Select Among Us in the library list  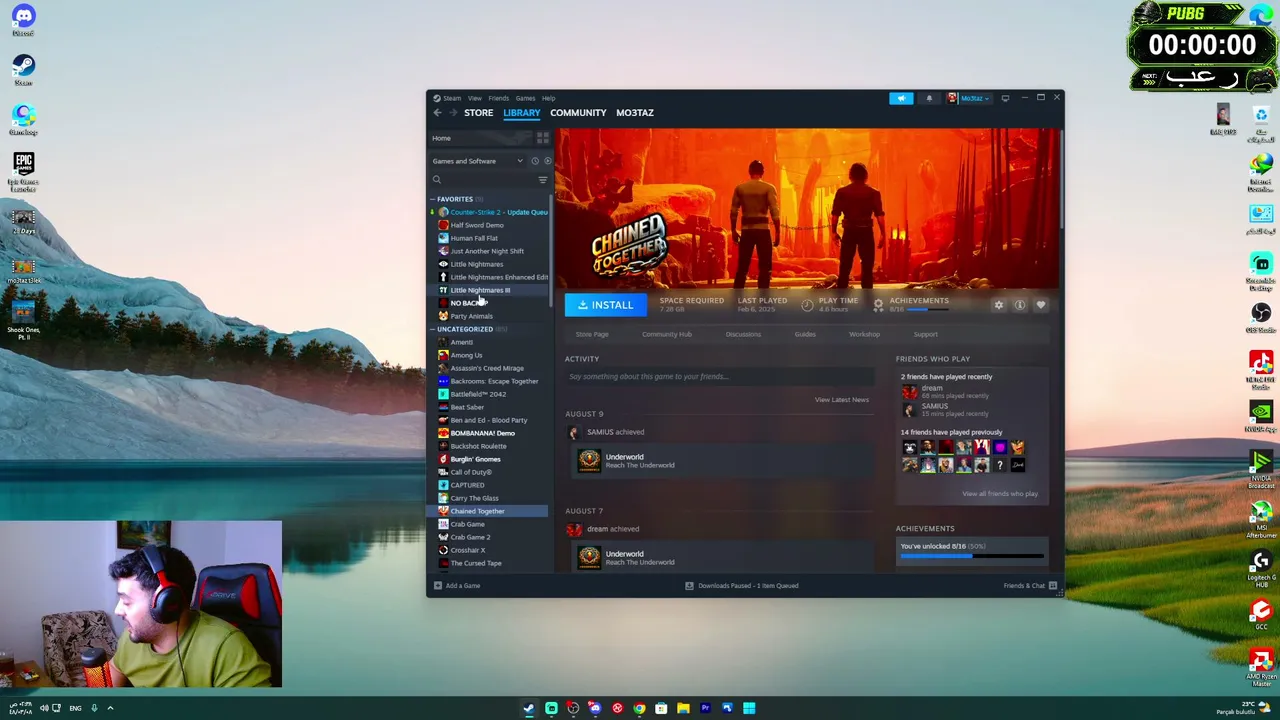click(493, 355)
